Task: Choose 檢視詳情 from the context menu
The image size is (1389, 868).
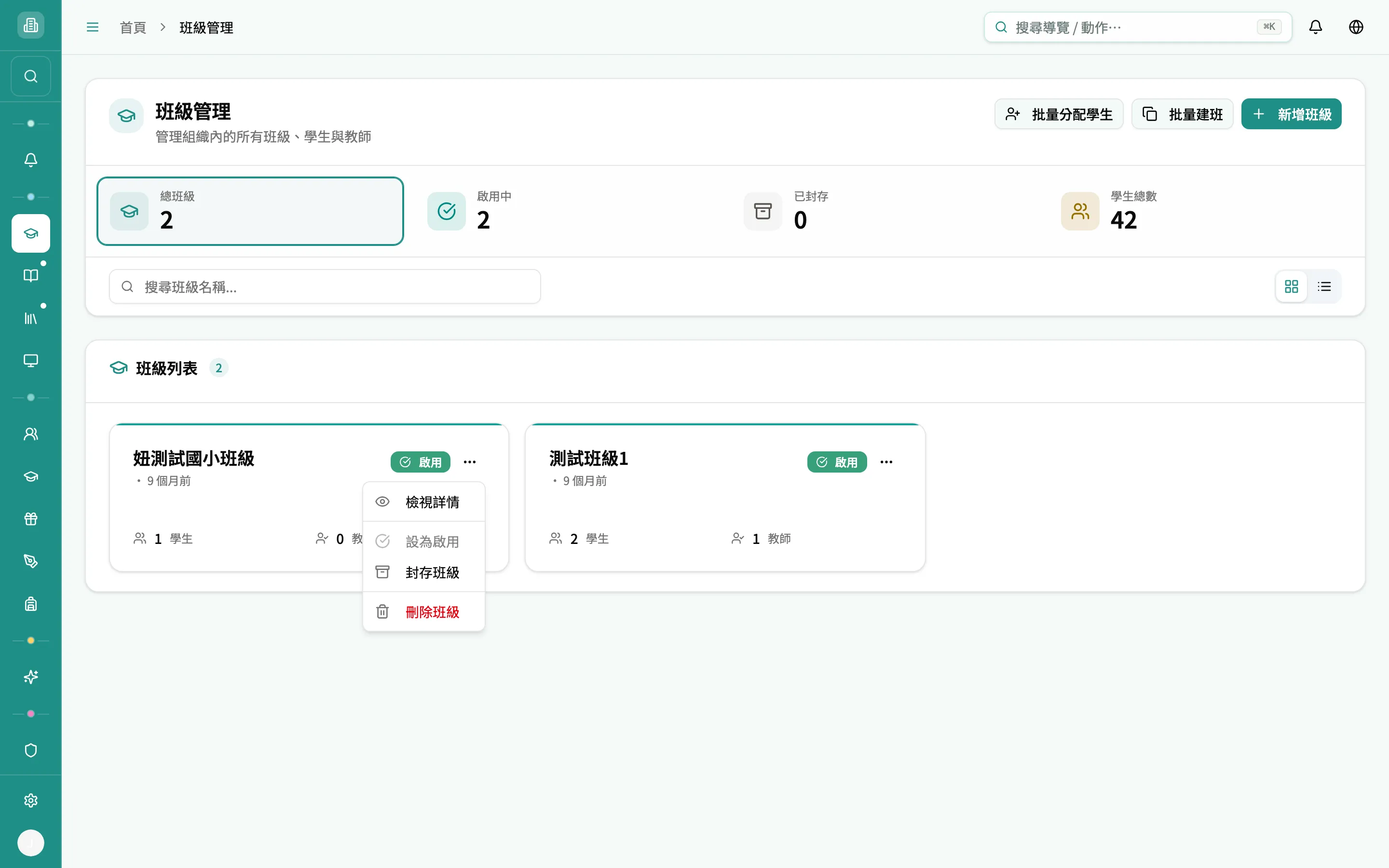Action: click(423, 502)
